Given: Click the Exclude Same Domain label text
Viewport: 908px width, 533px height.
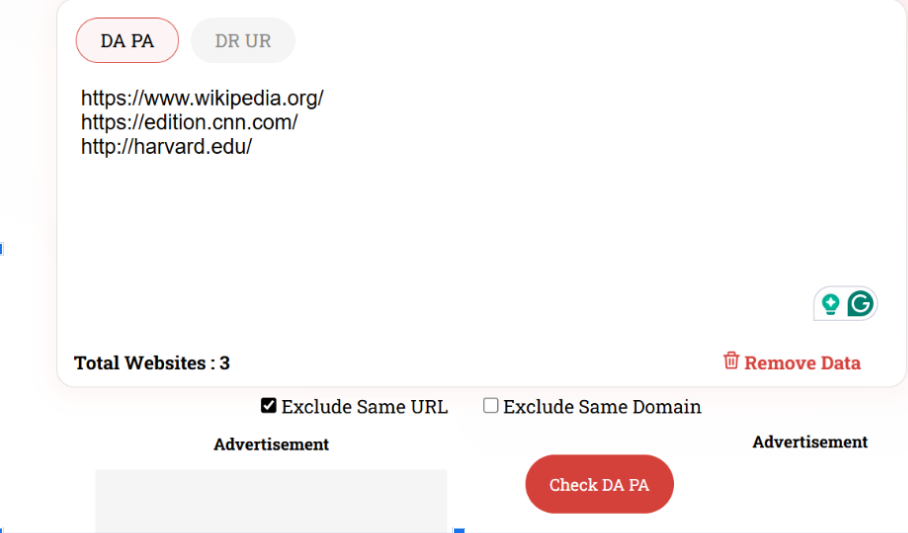Looking at the screenshot, I should pos(602,407).
